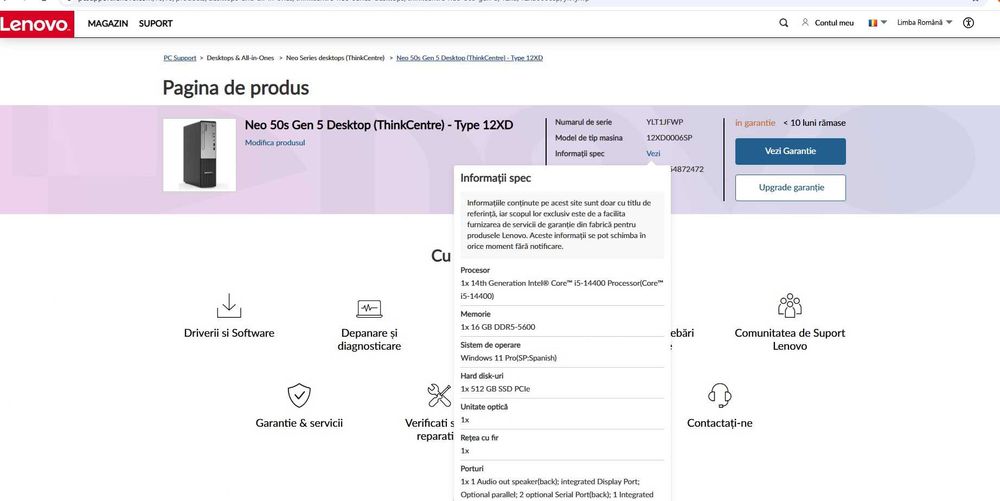This screenshot has height=501, width=1000.
Task: Click '1x 512 GB SSD PCIe' value
Action: (496, 389)
